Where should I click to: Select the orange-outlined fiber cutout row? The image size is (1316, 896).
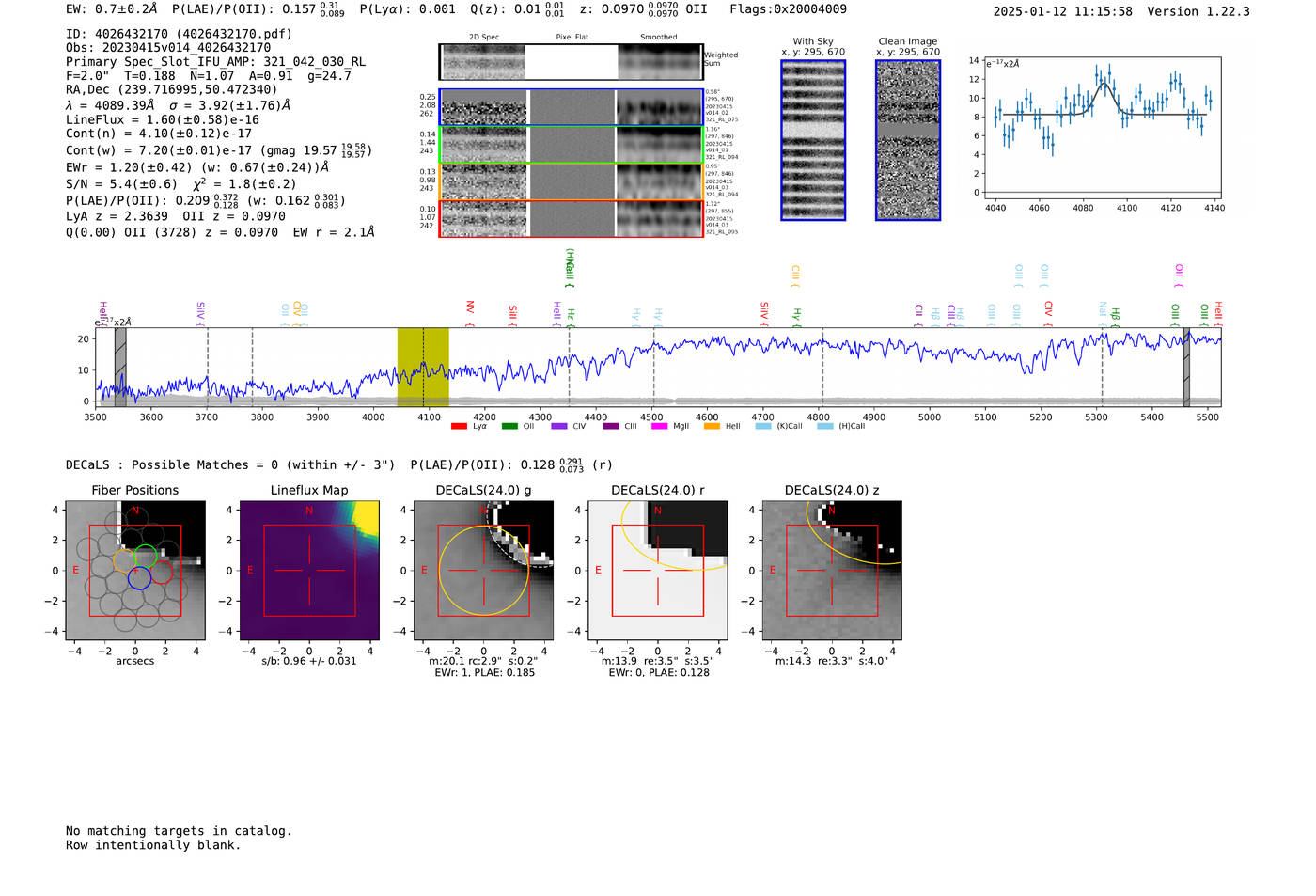pyautogui.click(x=572, y=181)
